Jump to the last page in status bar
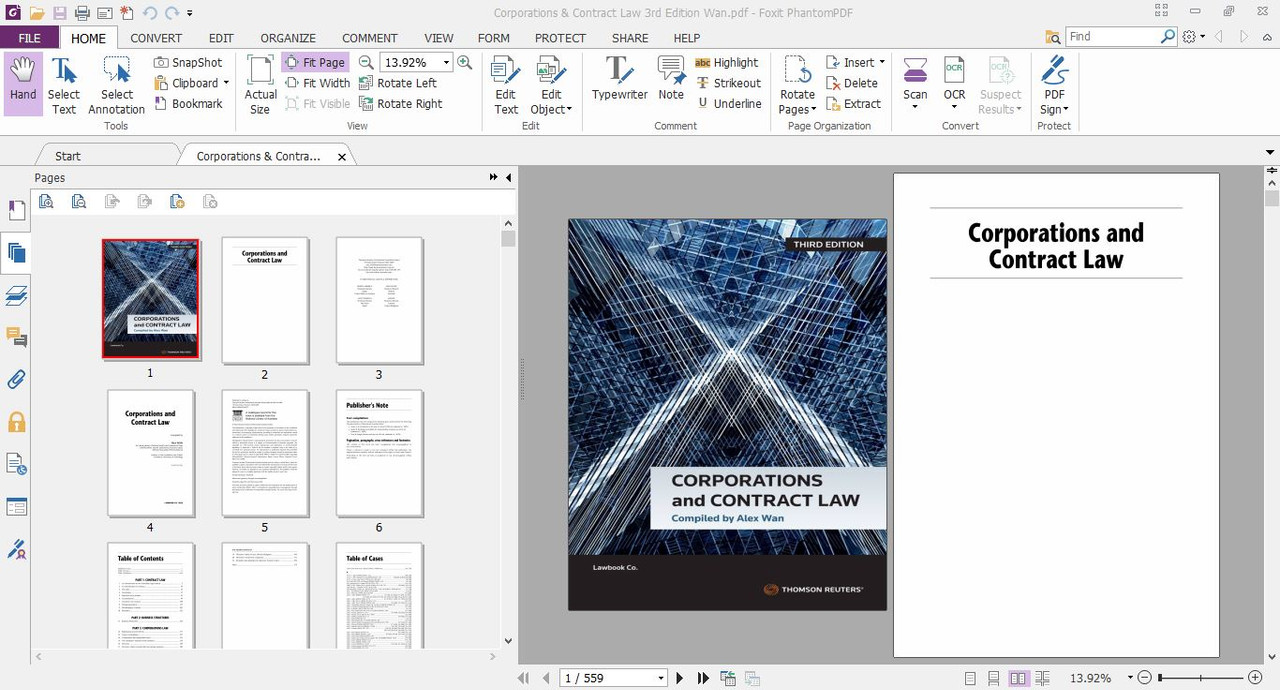 [703, 678]
